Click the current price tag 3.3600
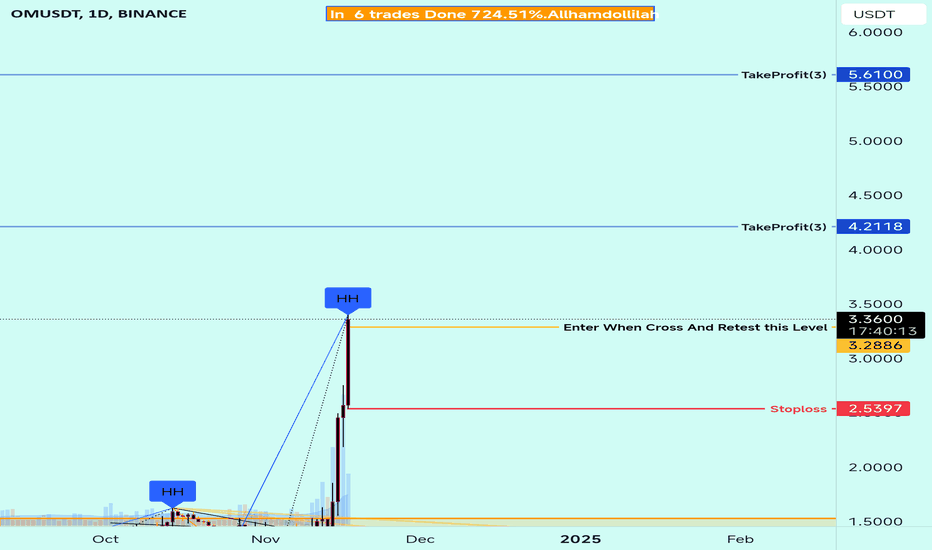The width and height of the screenshot is (932, 550). pyautogui.click(x=880, y=325)
